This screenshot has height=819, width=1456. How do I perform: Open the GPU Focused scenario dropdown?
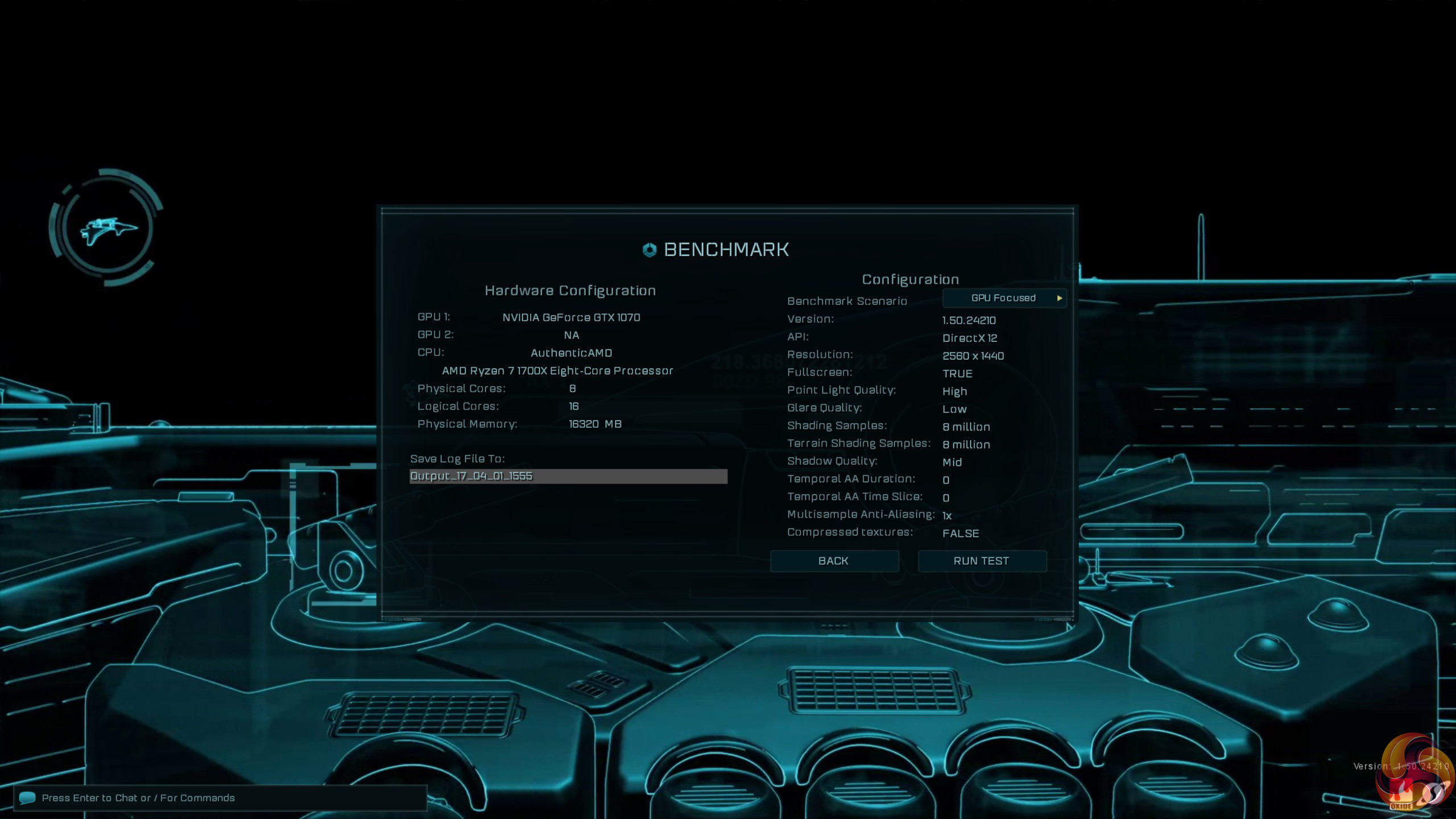pyautogui.click(x=1003, y=298)
